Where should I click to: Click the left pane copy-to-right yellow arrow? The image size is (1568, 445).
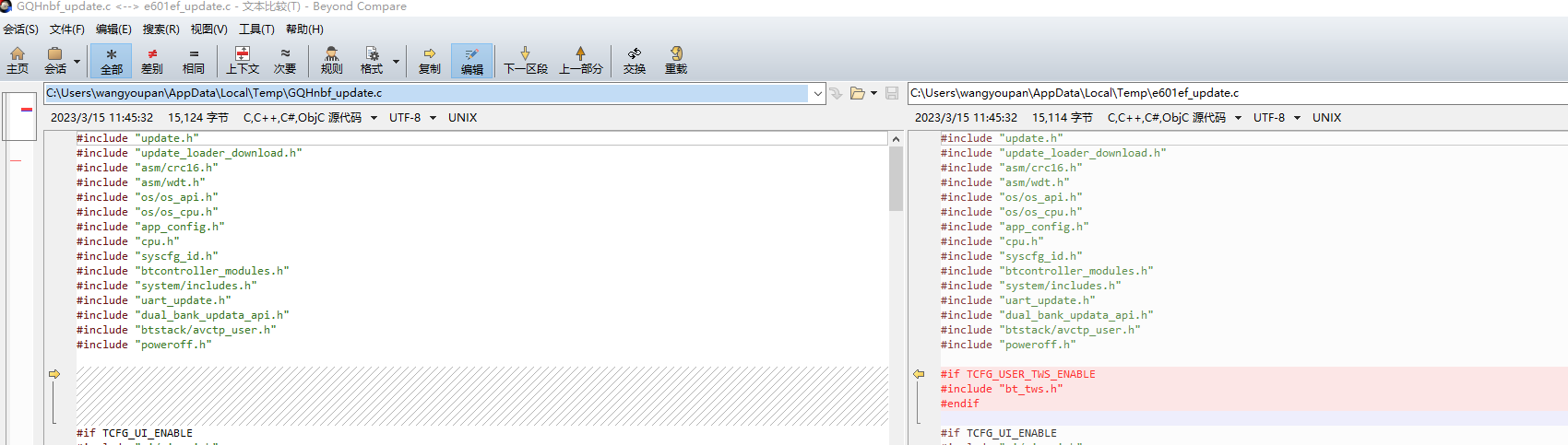tap(54, 374)
